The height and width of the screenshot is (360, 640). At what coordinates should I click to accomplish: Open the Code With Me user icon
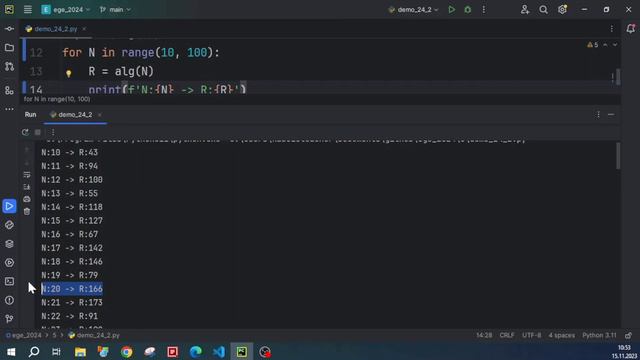click(x=525, y=9)
